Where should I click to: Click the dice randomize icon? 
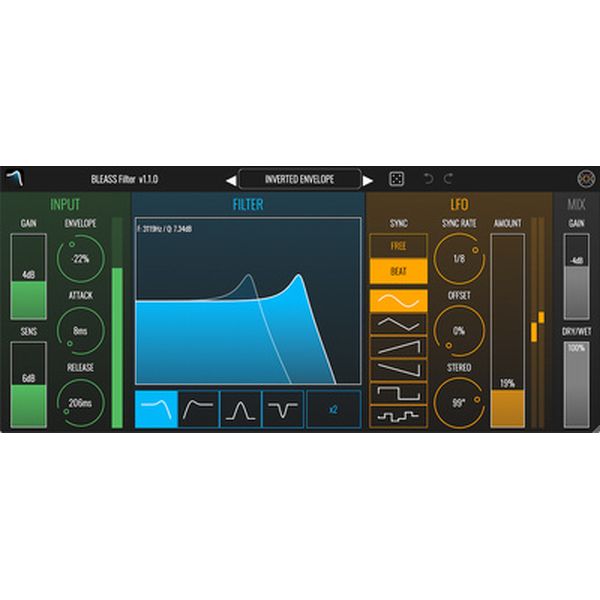click(396, 179)
